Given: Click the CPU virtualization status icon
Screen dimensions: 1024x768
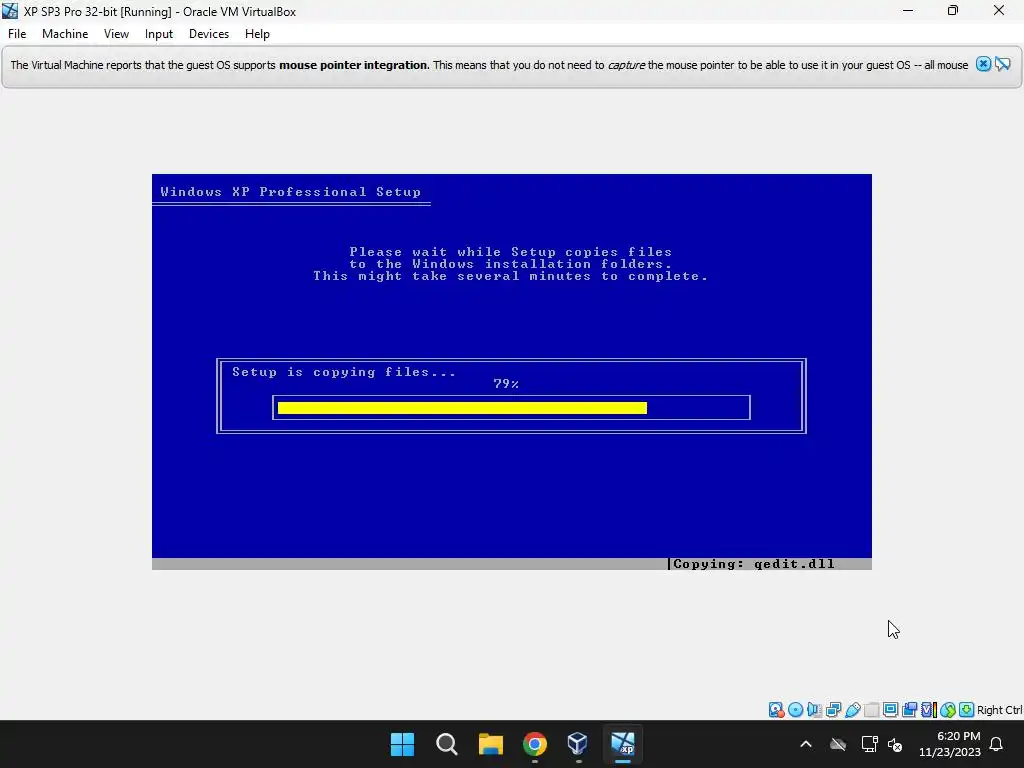Looking at the screenshot, I should pos(929,710).
